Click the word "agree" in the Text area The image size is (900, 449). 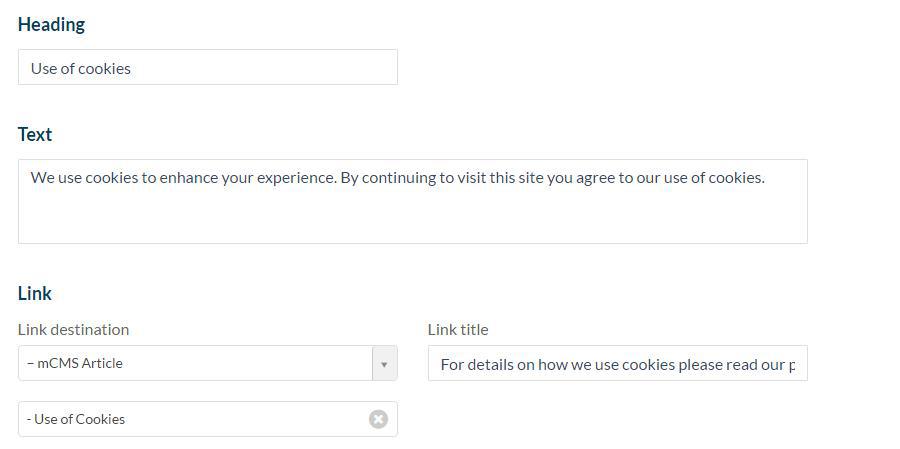point(596,178)
